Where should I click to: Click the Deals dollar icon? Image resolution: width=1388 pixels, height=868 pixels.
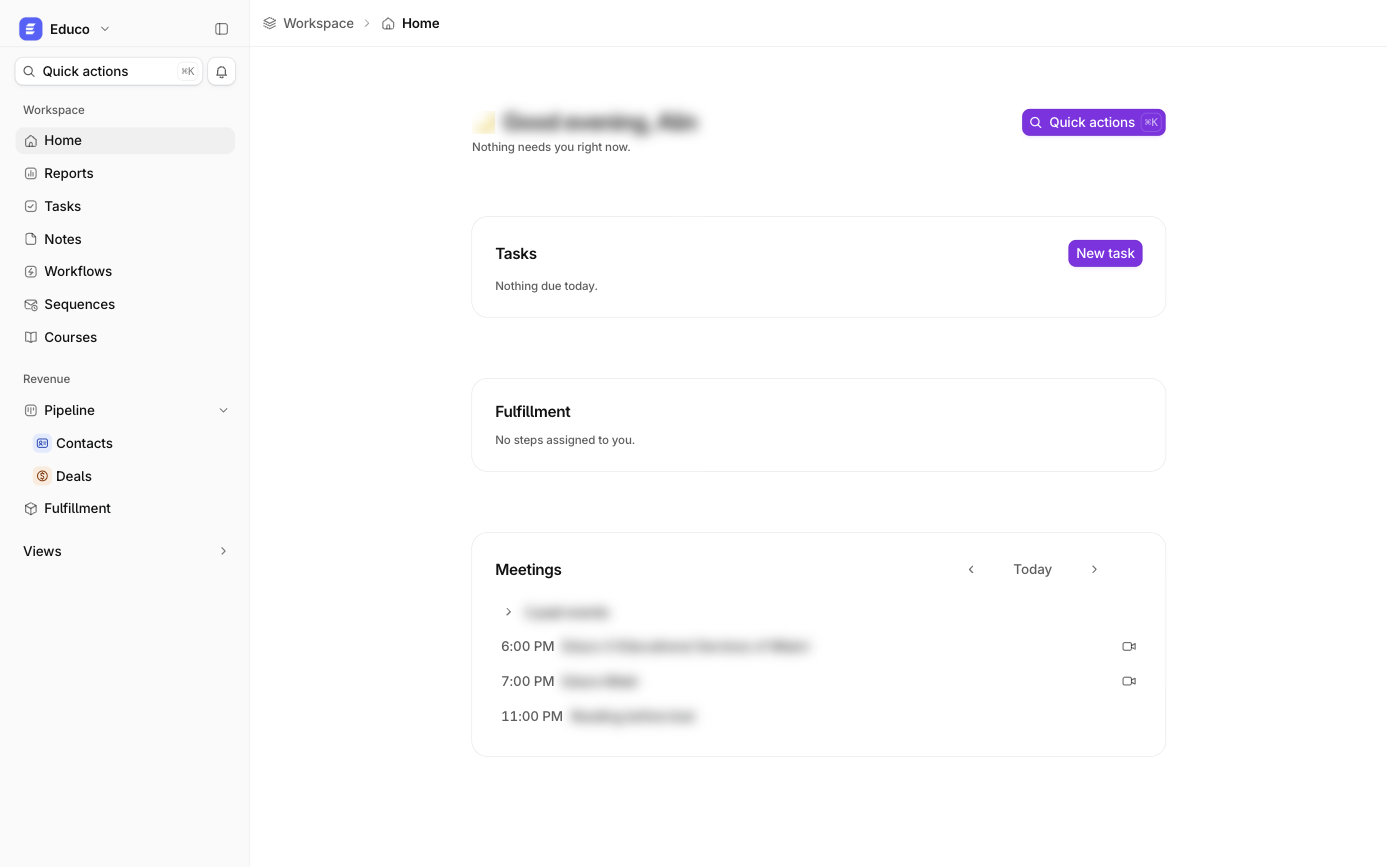(42, 476)
